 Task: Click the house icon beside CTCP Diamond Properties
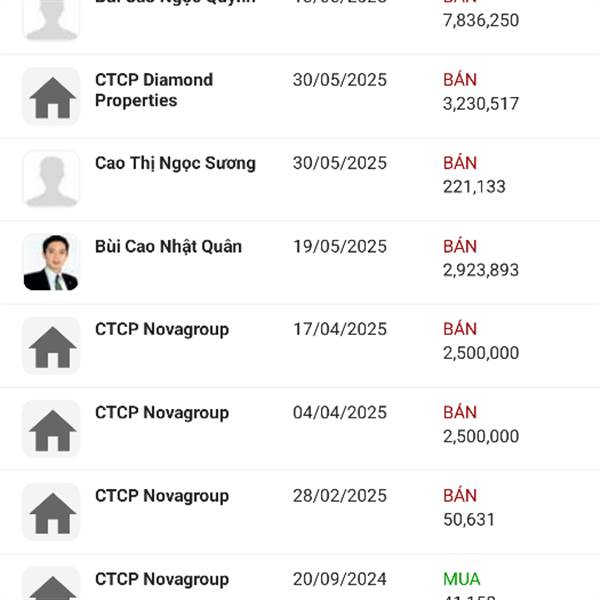[x=51, y=96]
